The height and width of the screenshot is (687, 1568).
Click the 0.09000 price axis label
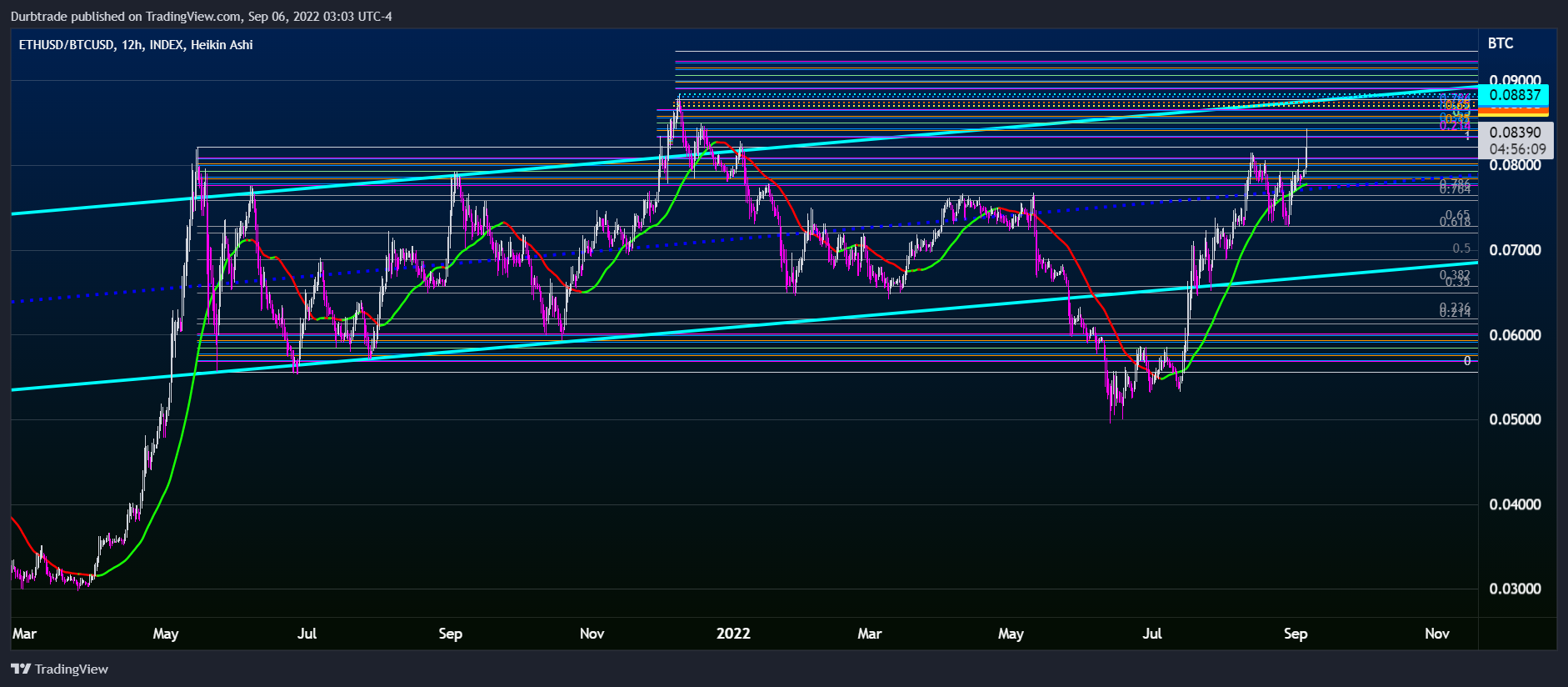click(1515, 81)
